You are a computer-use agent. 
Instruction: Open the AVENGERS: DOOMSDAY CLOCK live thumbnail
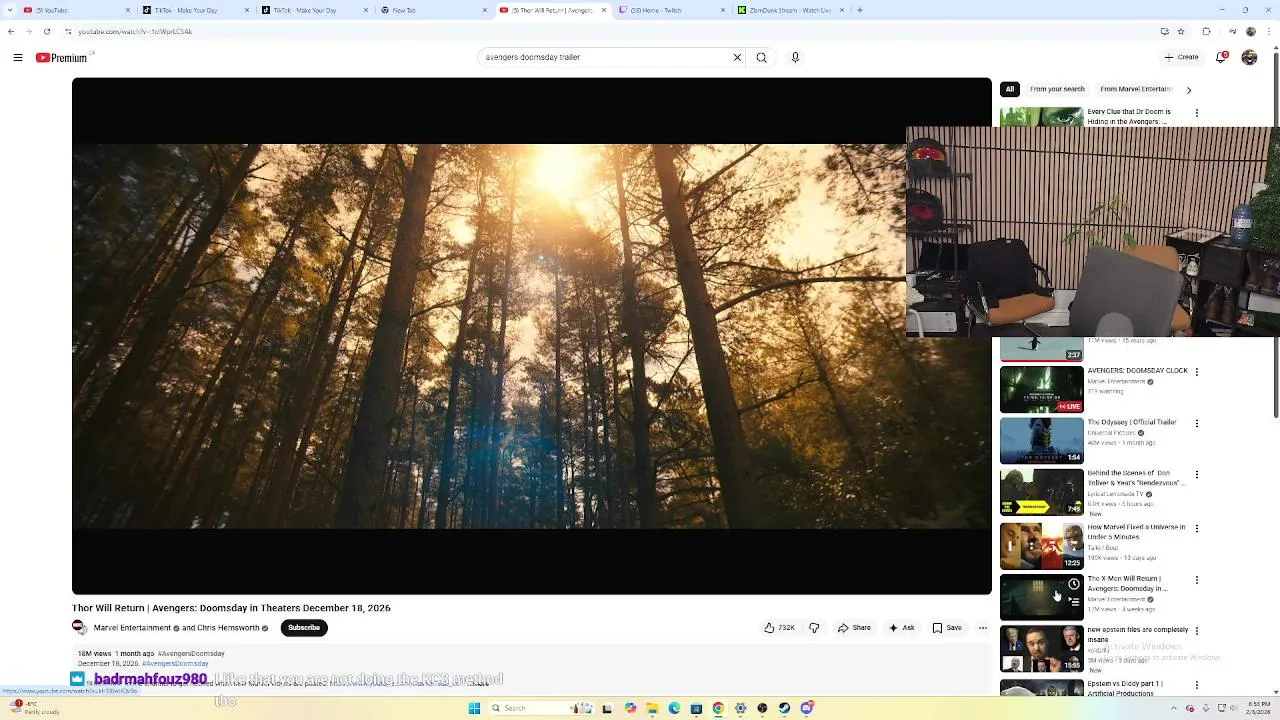[x=1042, y=389]
